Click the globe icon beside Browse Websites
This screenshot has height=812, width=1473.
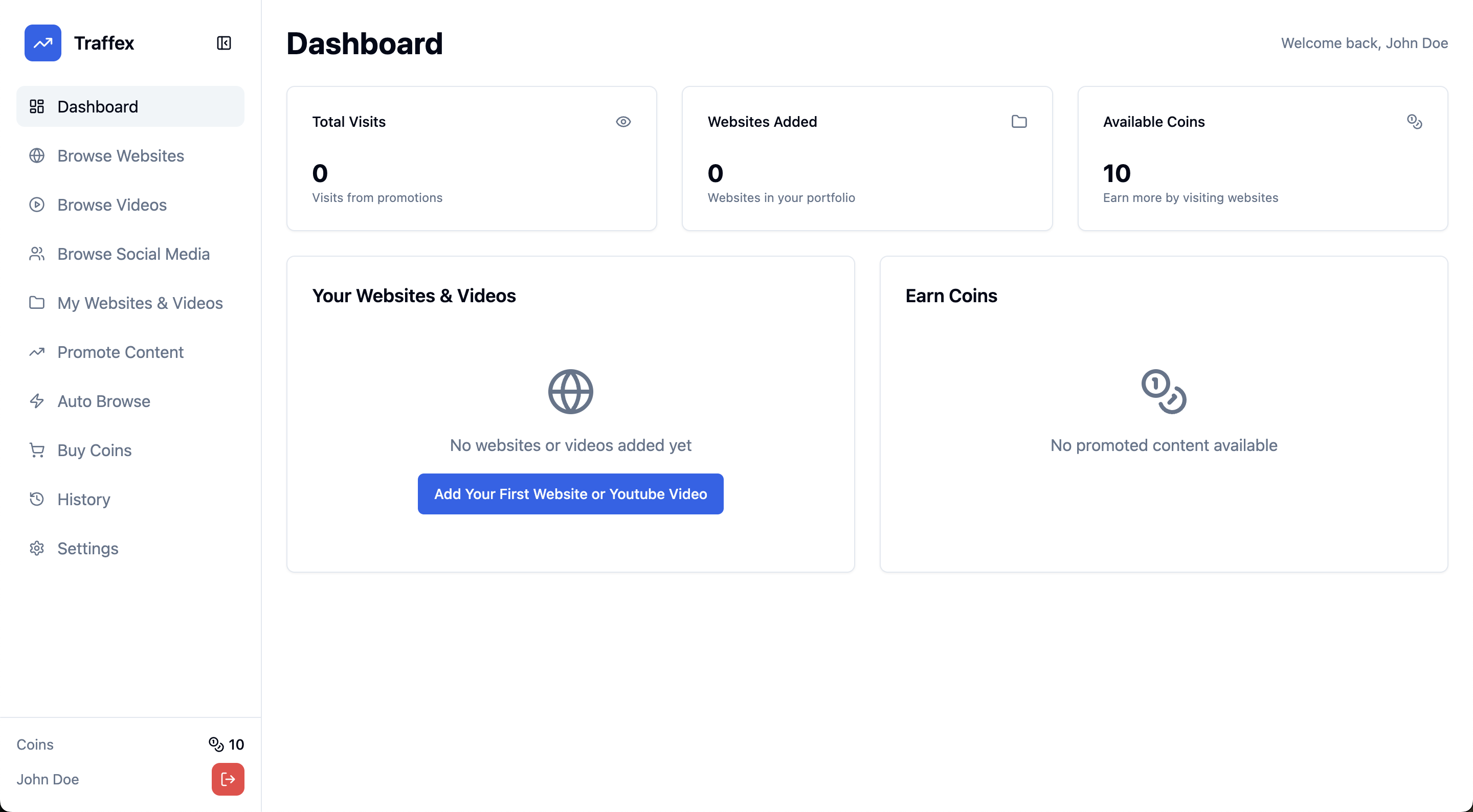pos(37,155)
